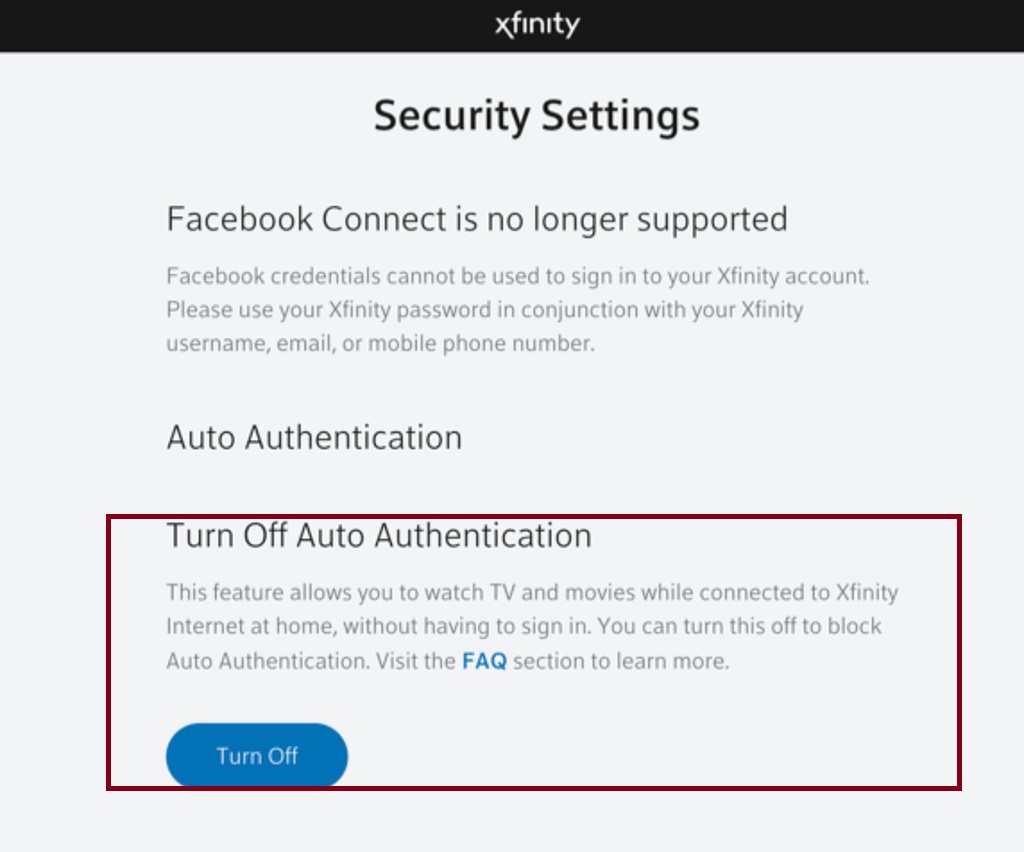Click the word FAQ in blue text

483,661
